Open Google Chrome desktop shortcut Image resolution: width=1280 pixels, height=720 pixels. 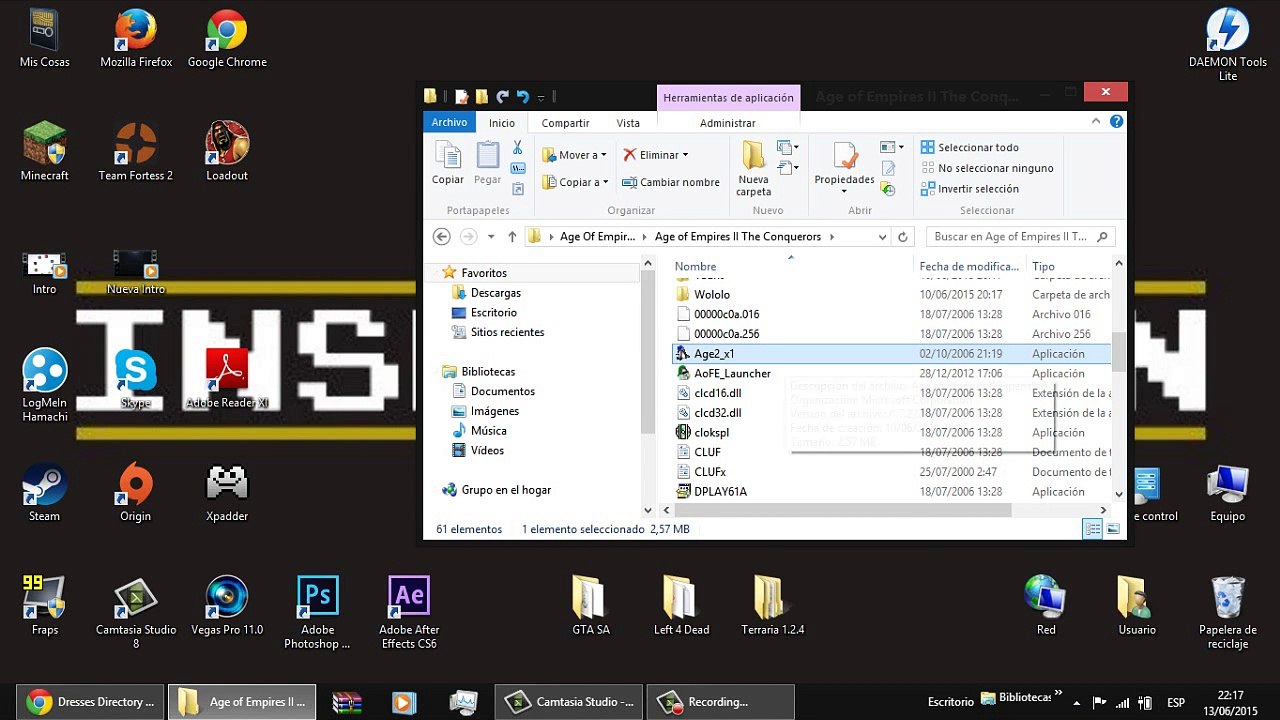tap(227, 39)
